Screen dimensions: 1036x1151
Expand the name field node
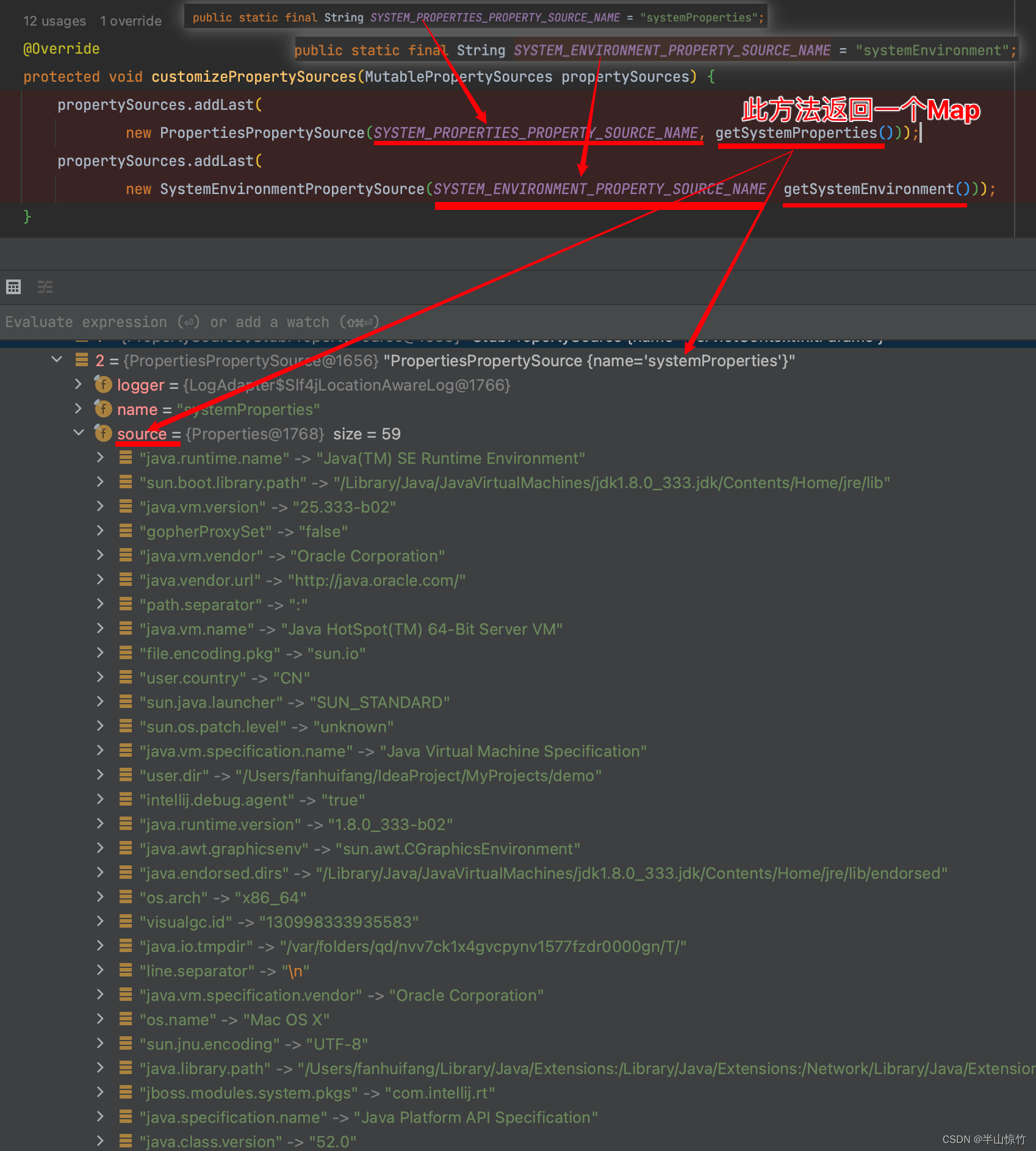tap(78, 409)
